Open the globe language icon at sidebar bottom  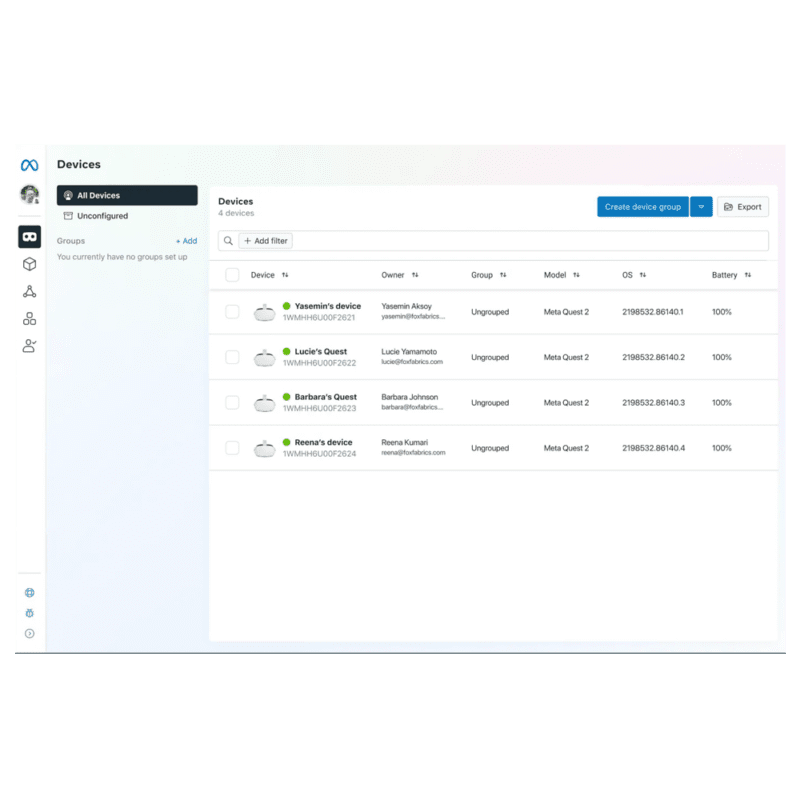click(x=29, y=592)
